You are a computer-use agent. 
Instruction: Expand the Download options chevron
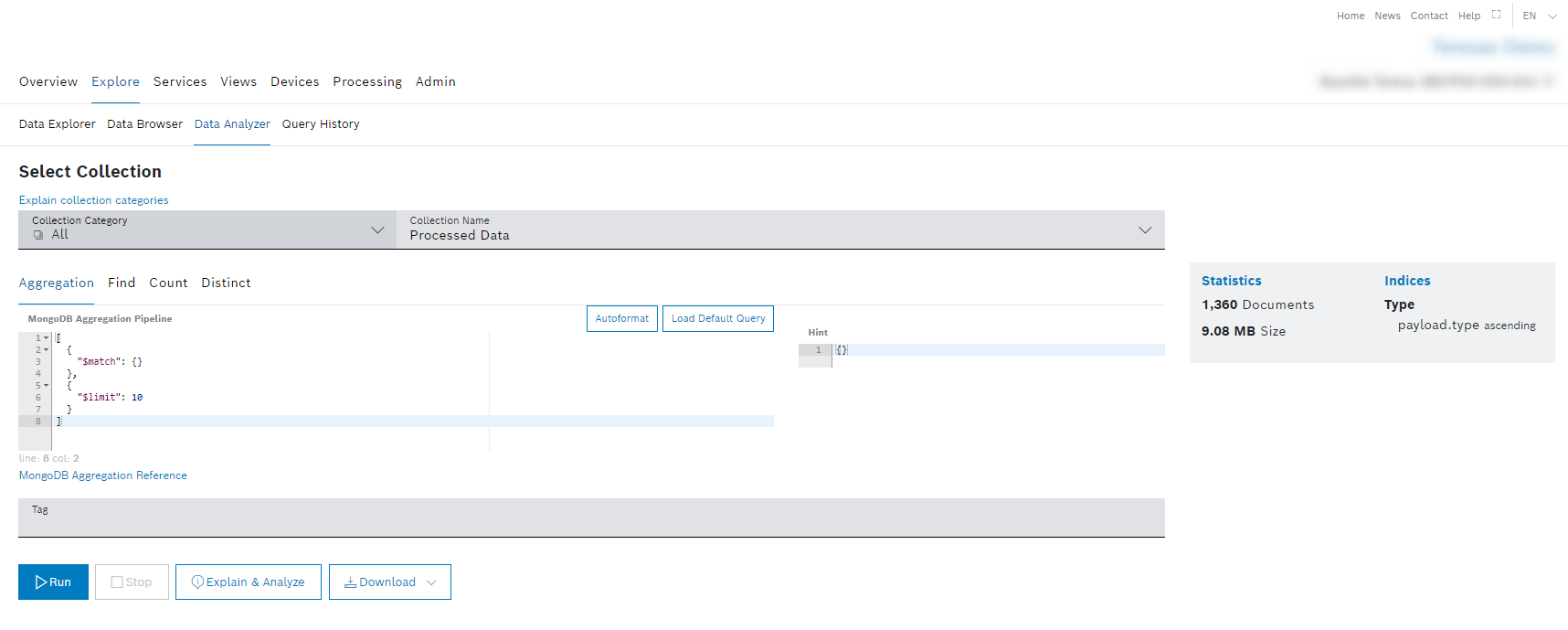pos(432,582)
